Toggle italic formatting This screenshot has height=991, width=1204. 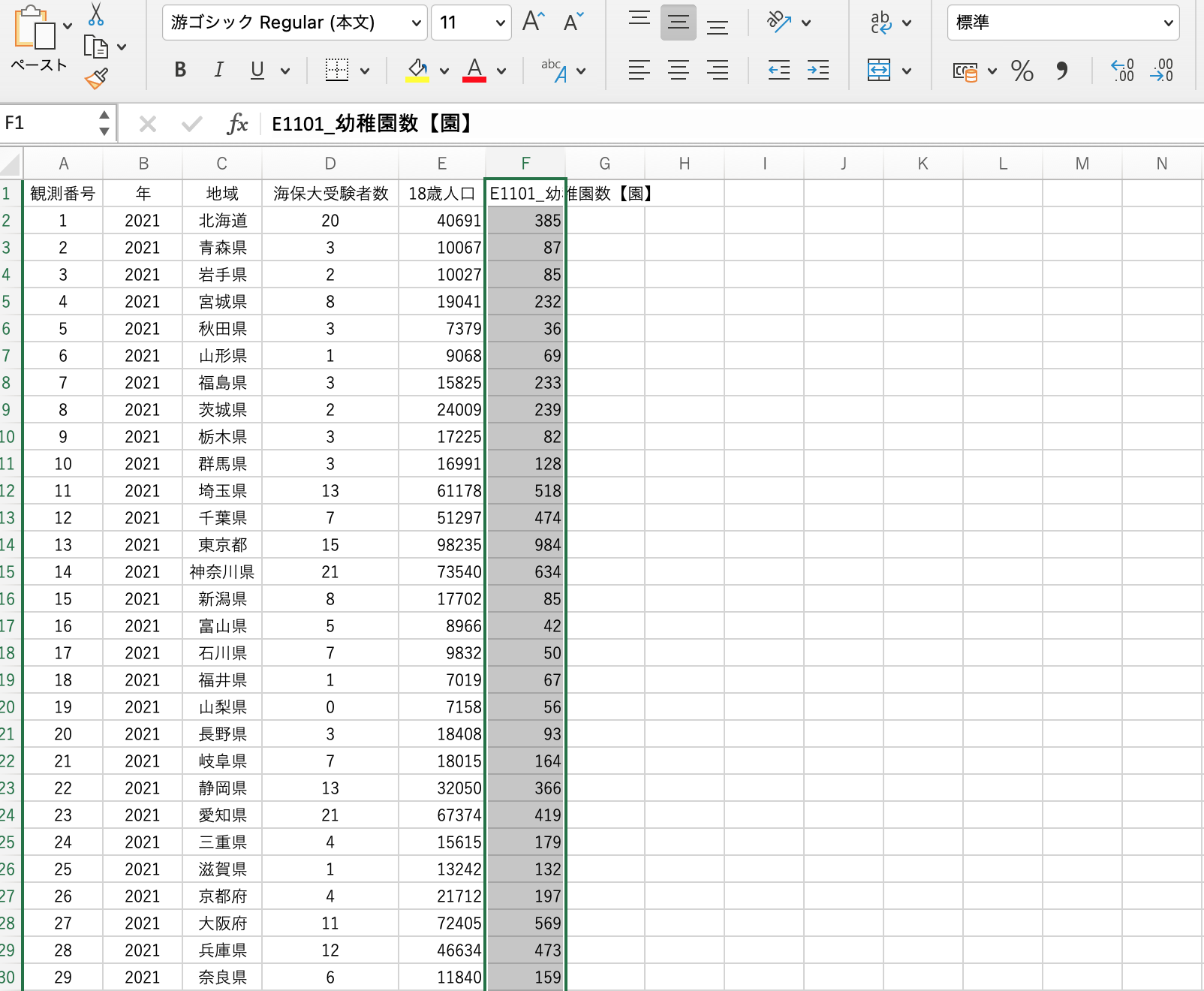point(218,71)
